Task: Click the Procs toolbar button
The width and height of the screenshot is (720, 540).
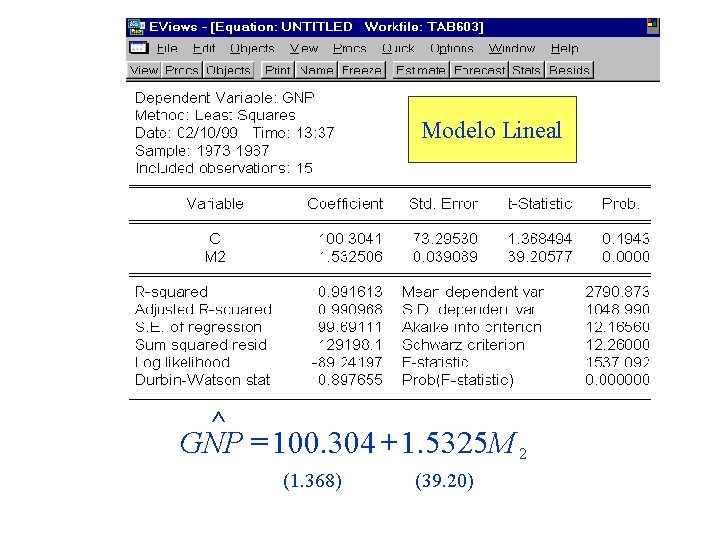Action: (182, 70)
